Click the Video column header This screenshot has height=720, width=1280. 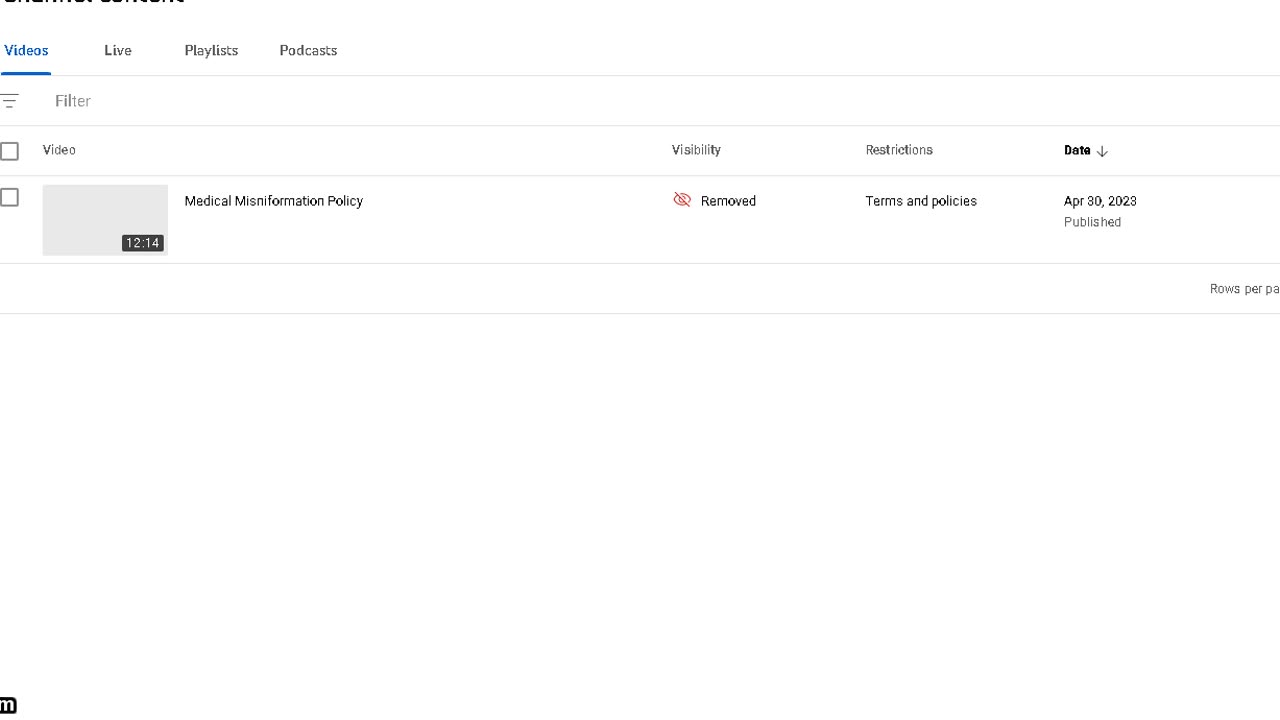59,150
